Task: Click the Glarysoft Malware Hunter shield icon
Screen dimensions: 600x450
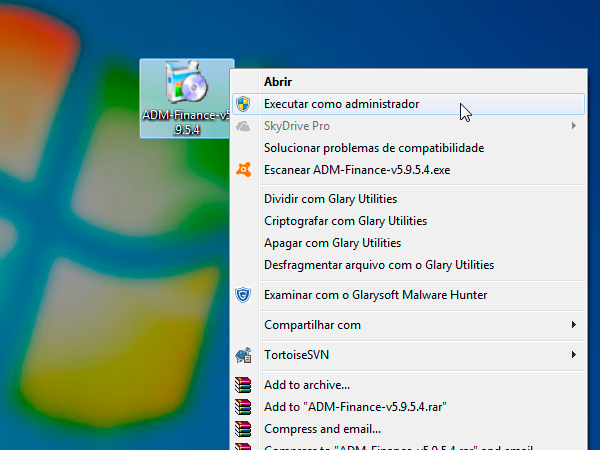Action: (x=243, y=295)
